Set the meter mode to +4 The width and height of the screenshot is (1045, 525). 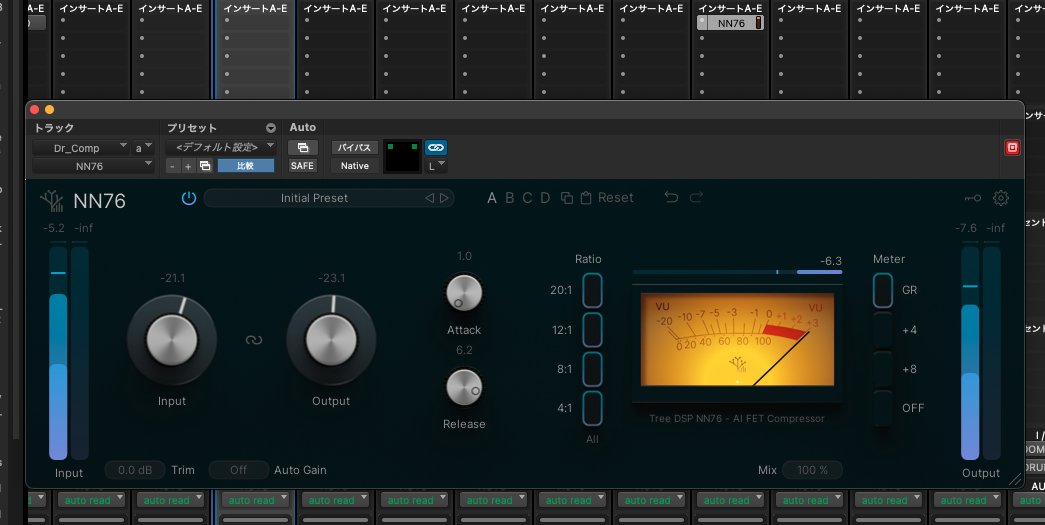882,330
